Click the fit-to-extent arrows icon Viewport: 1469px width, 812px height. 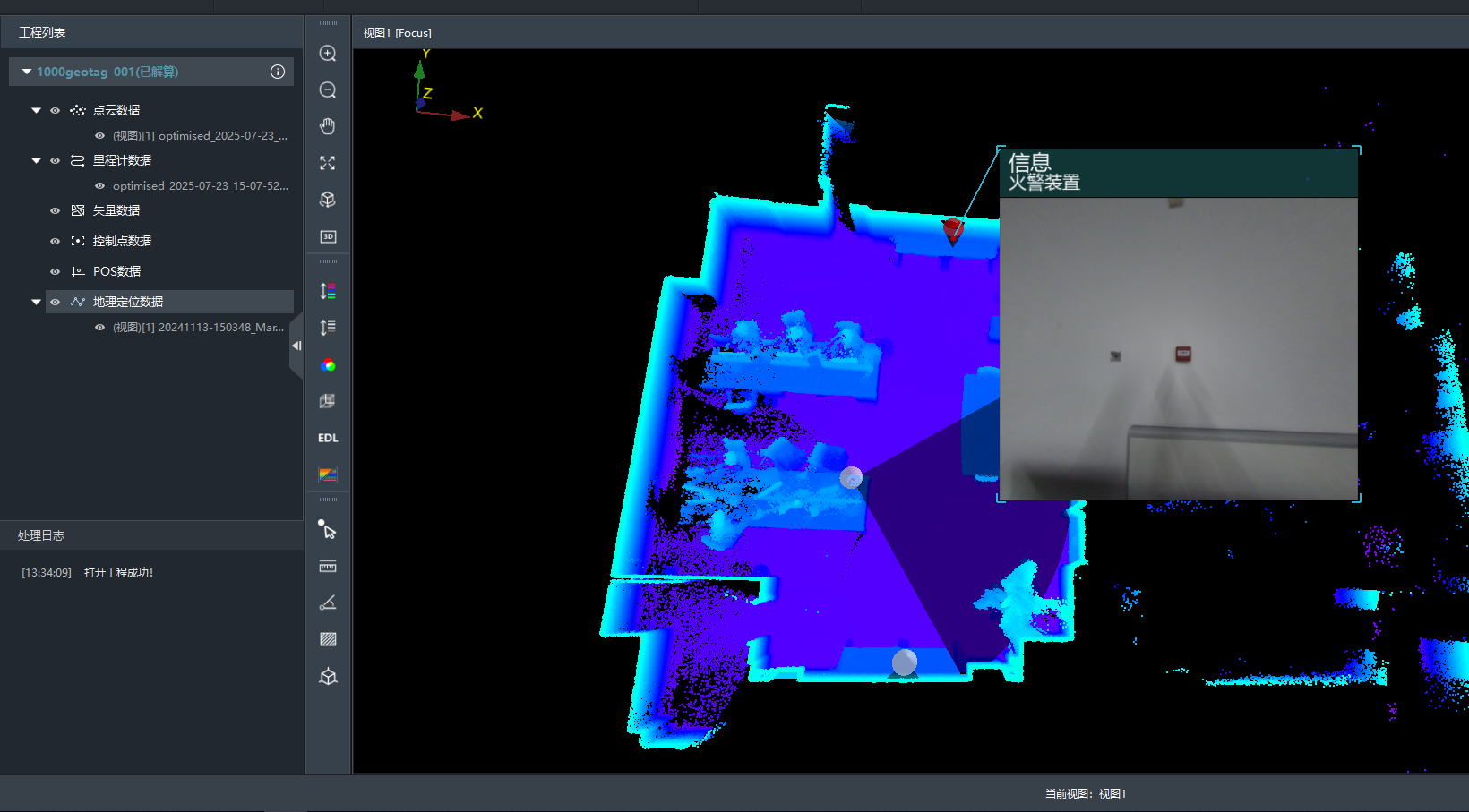pyautogui.click(x=328, y=163)
